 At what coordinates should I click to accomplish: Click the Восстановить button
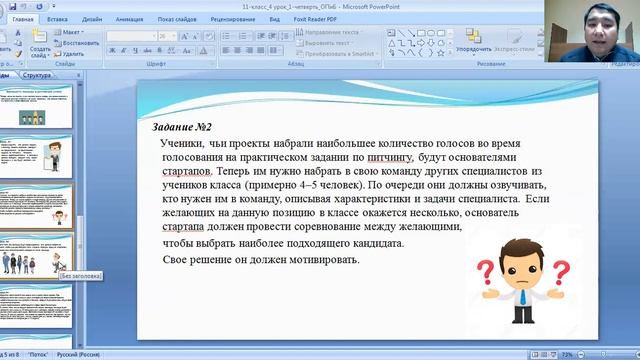click(77, 43)
